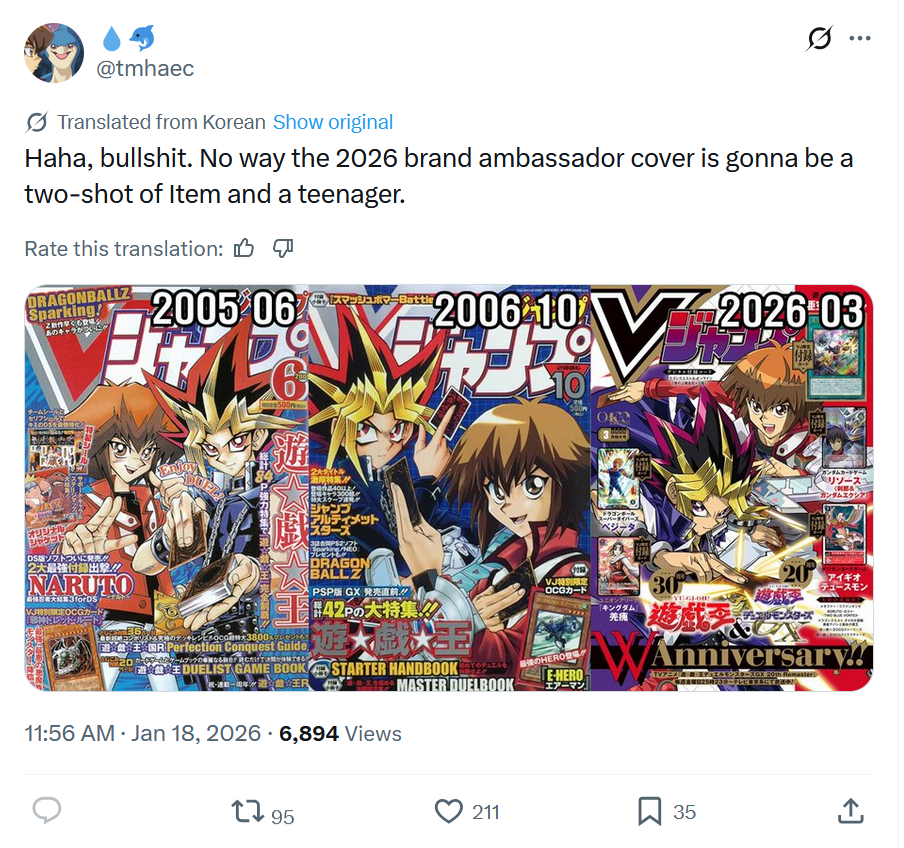Click the tweet timestamp Jan 18, 2026
904x848 pixels.
pos(142,734)
